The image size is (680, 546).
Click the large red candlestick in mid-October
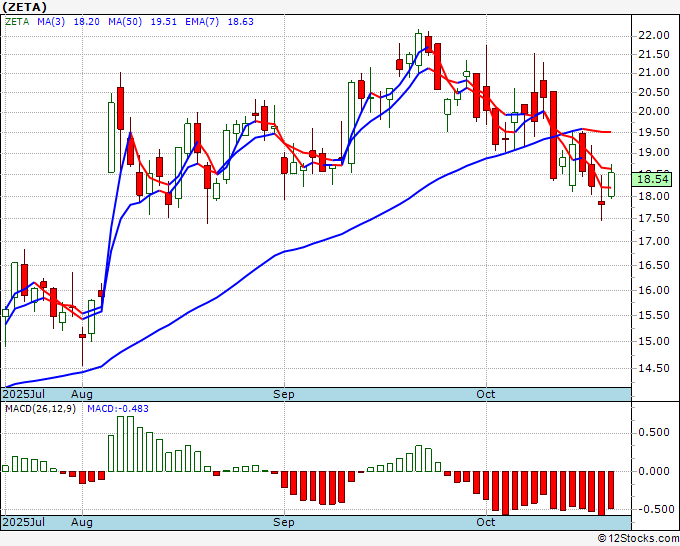[x=553, y=135]
